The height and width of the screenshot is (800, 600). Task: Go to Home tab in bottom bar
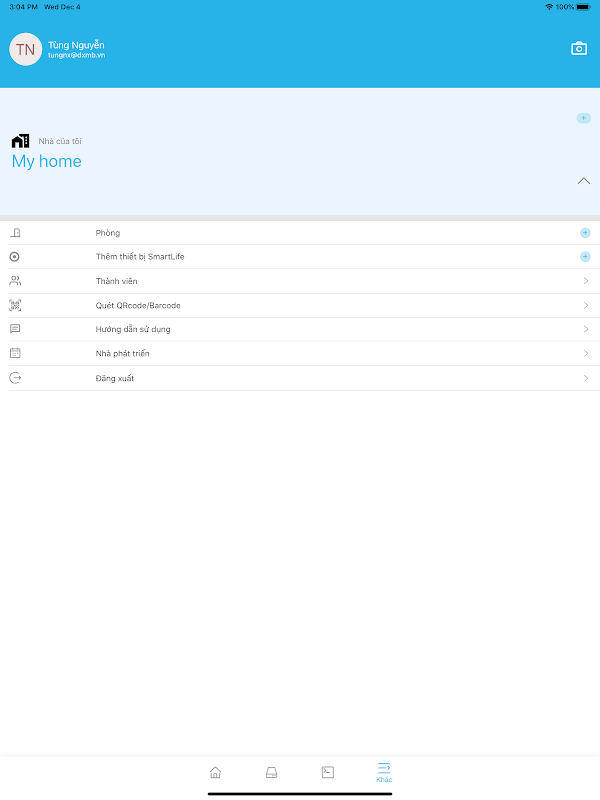pyautogui.click(x=215, y=772)
